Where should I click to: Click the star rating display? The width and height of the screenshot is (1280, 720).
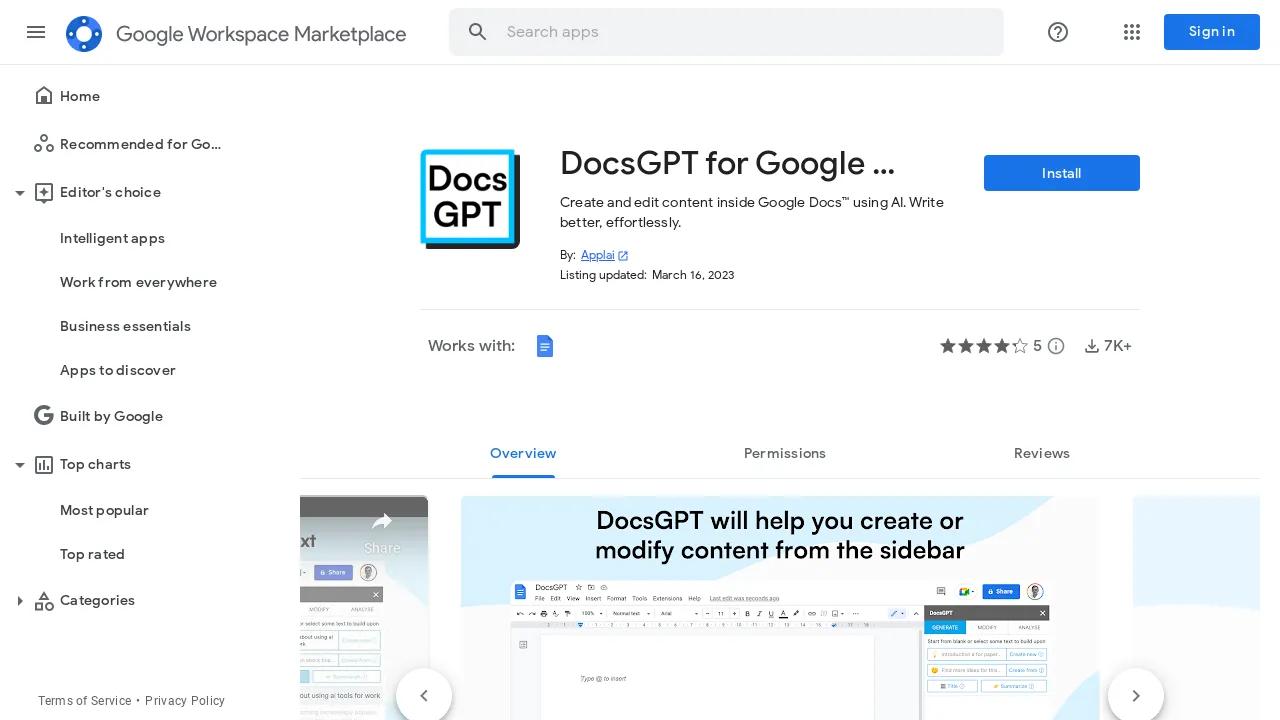point(984,346)
